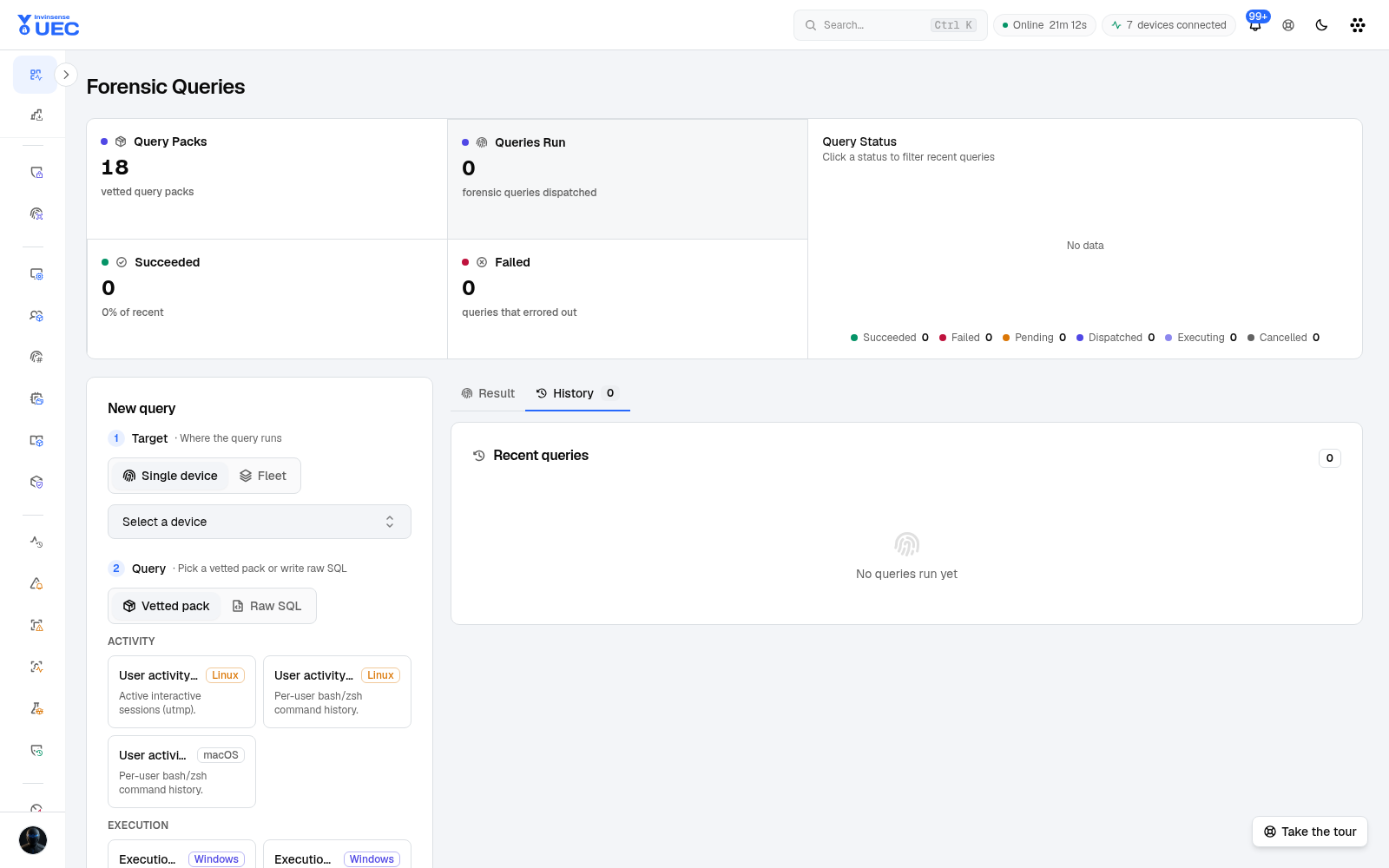Open the flask with globe sidebar icon
This screenshot has width=1389, height=868.
36,708
